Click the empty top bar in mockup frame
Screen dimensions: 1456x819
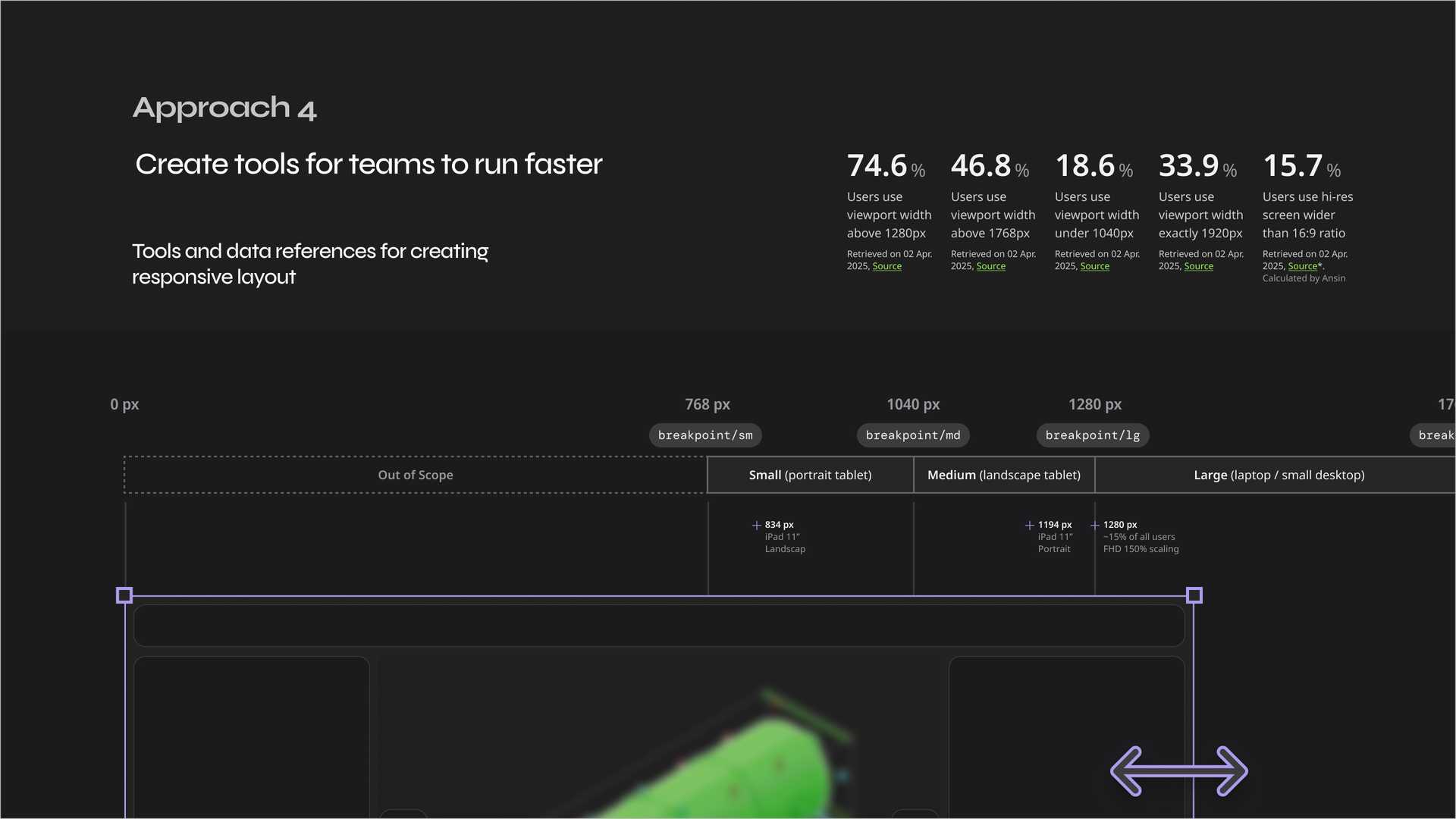coord(659,626)
